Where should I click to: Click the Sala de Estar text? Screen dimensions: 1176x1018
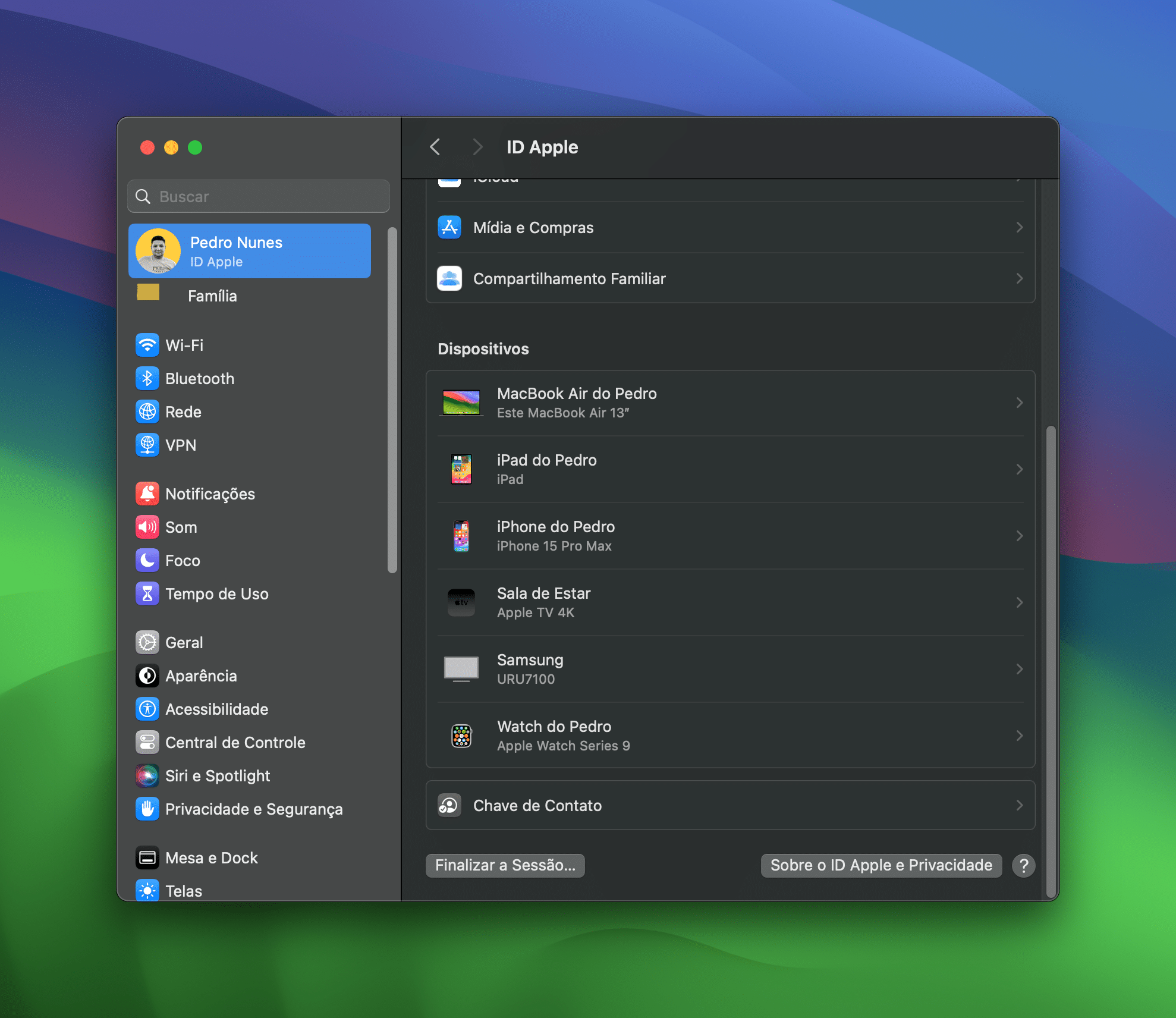[543, 593]
